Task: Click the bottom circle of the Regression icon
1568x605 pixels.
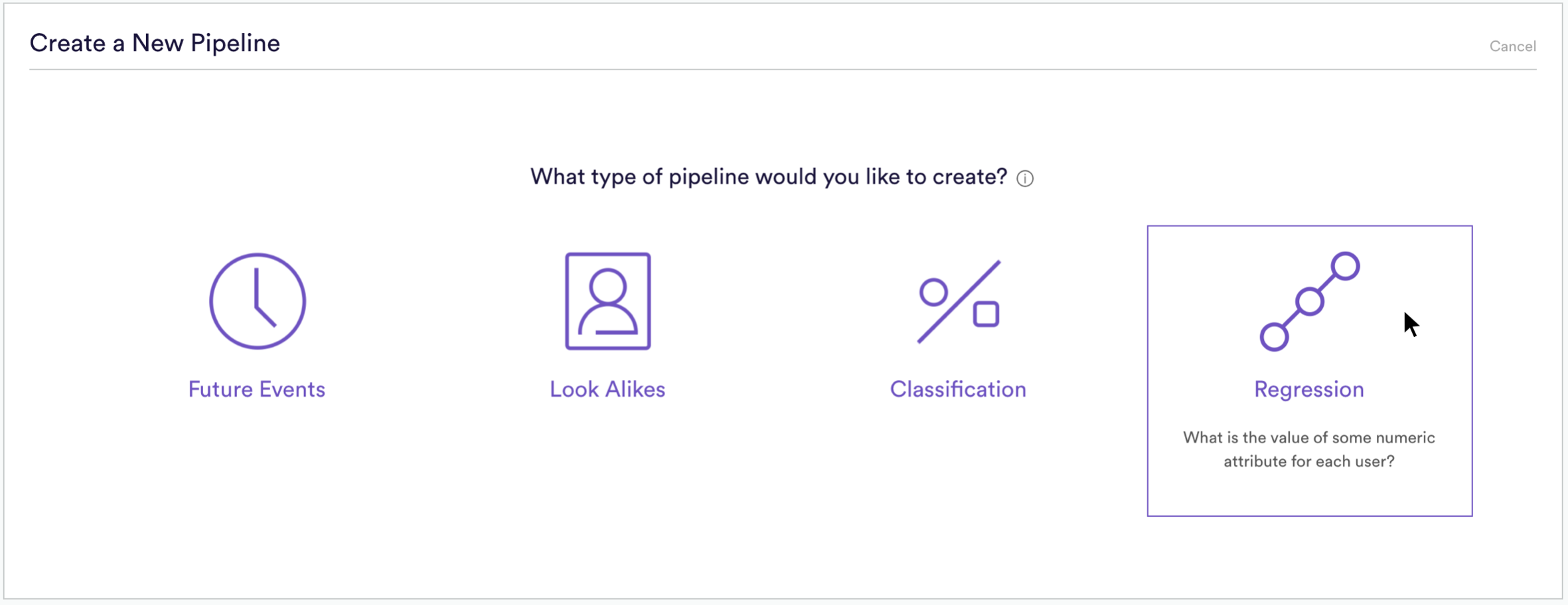Action: coord(1274,336)
